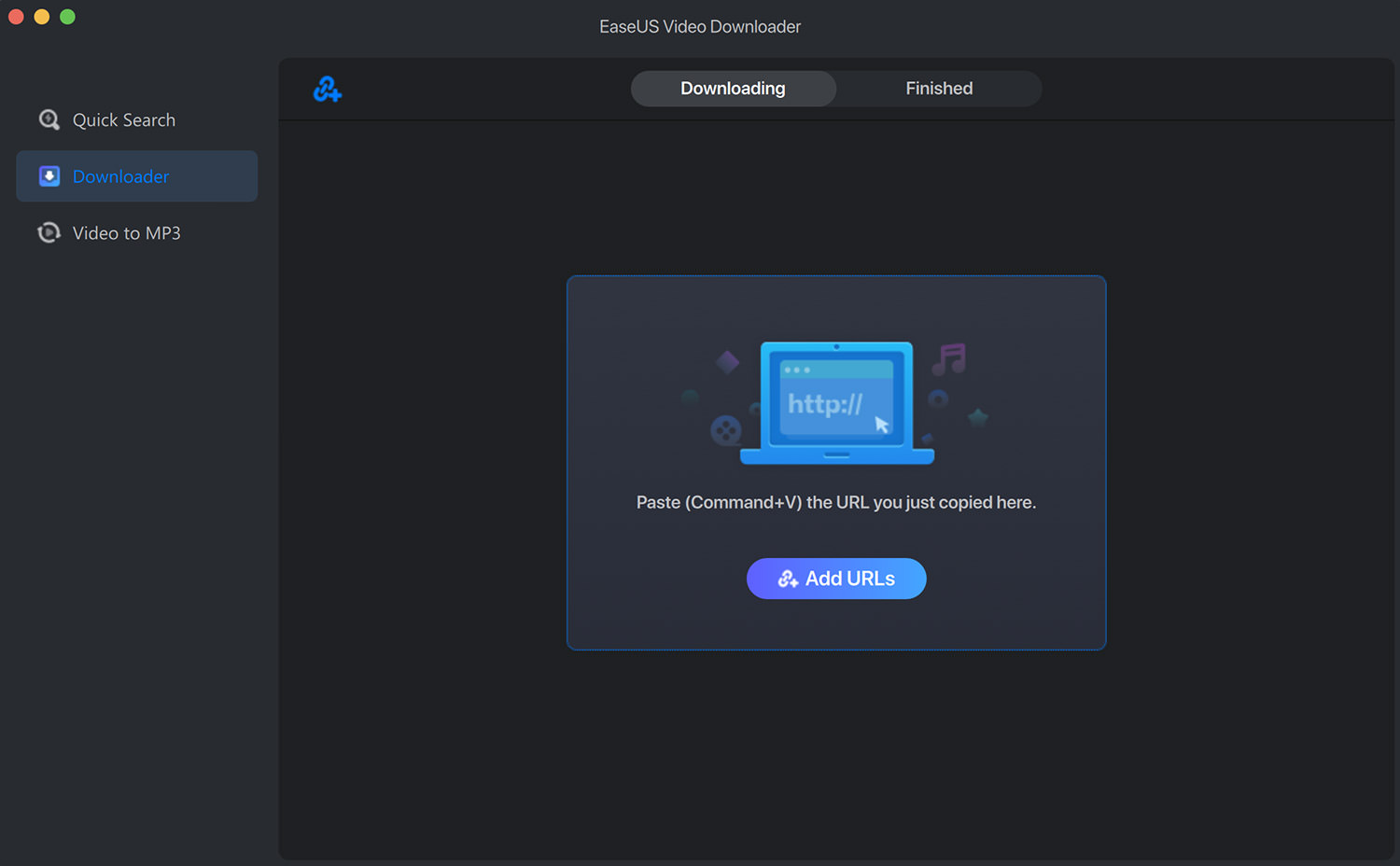Click the Video to MP3 convert icon

[49, 232]
